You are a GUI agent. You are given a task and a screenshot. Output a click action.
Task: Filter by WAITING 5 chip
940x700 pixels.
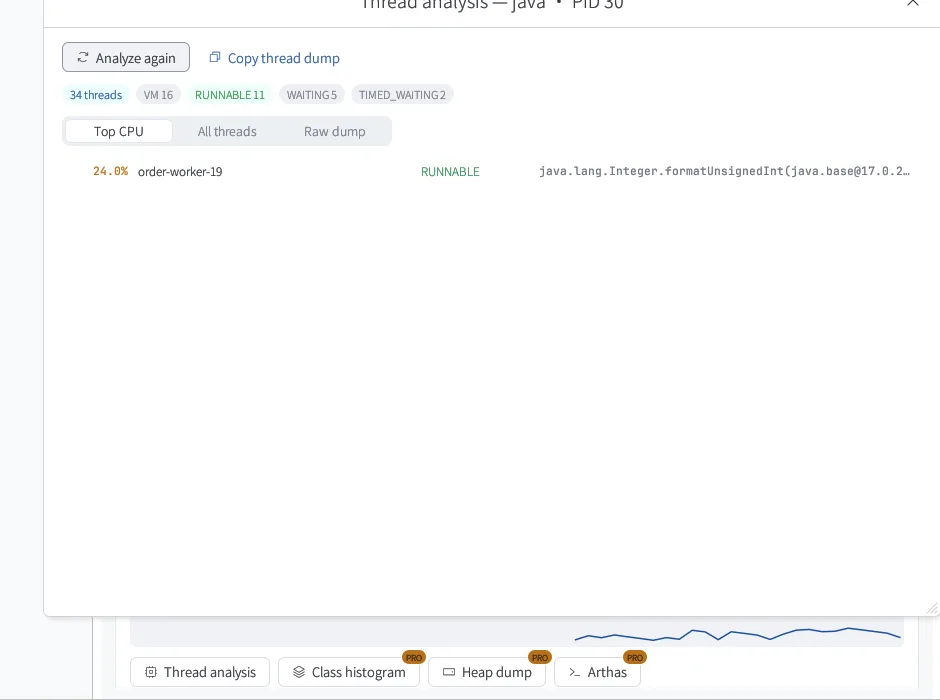312,95
